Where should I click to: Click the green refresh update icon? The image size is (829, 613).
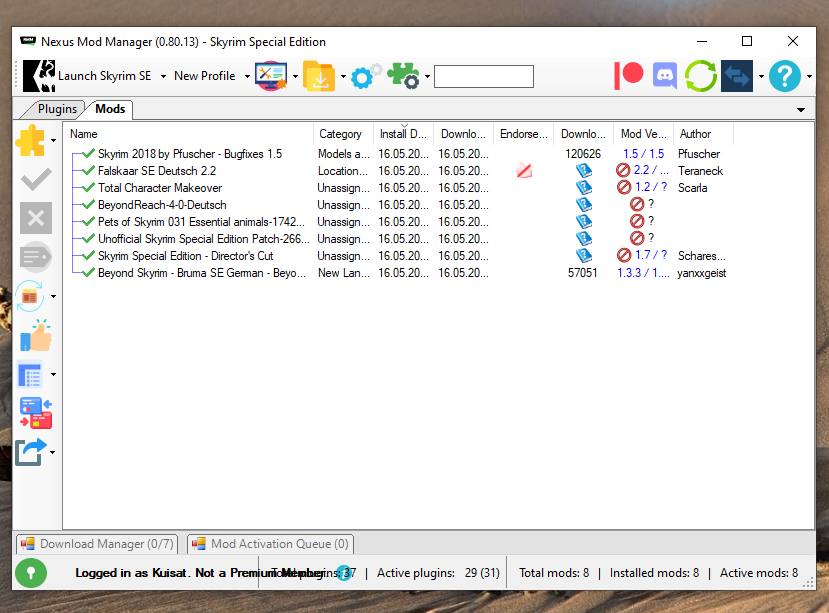click(701, 76)
